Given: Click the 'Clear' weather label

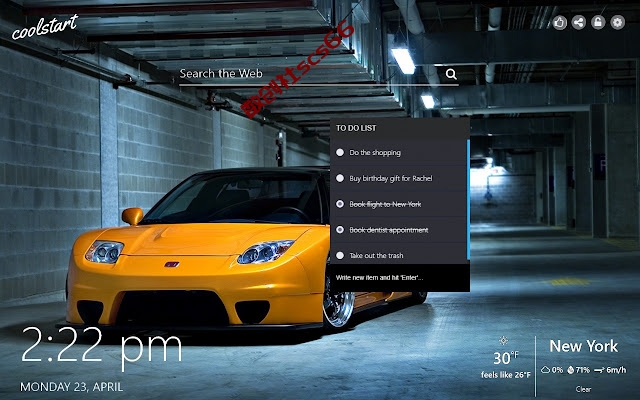Looking at the screenshot, I should (583, 389).
